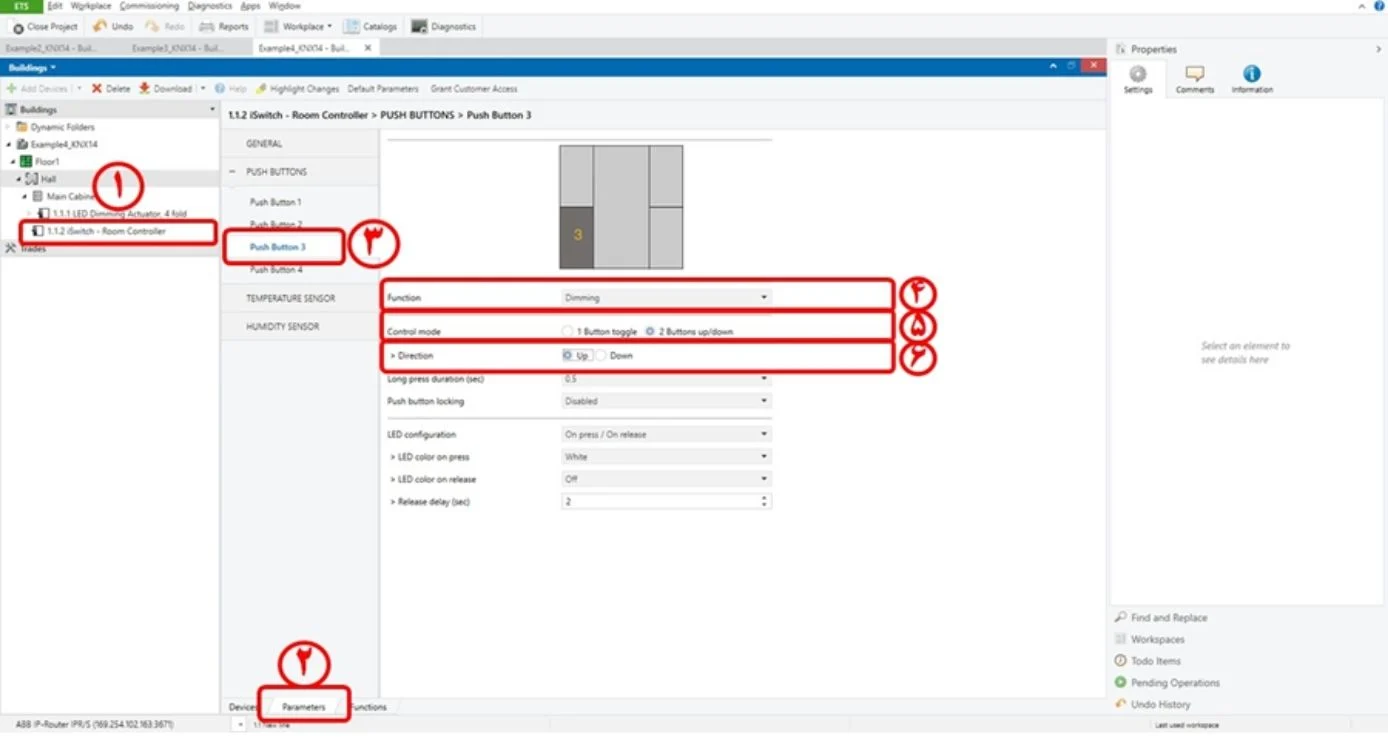Collapse the Floor1 tree node
The width and height of the screenshot is (1388, 754).
coord(14,161)
